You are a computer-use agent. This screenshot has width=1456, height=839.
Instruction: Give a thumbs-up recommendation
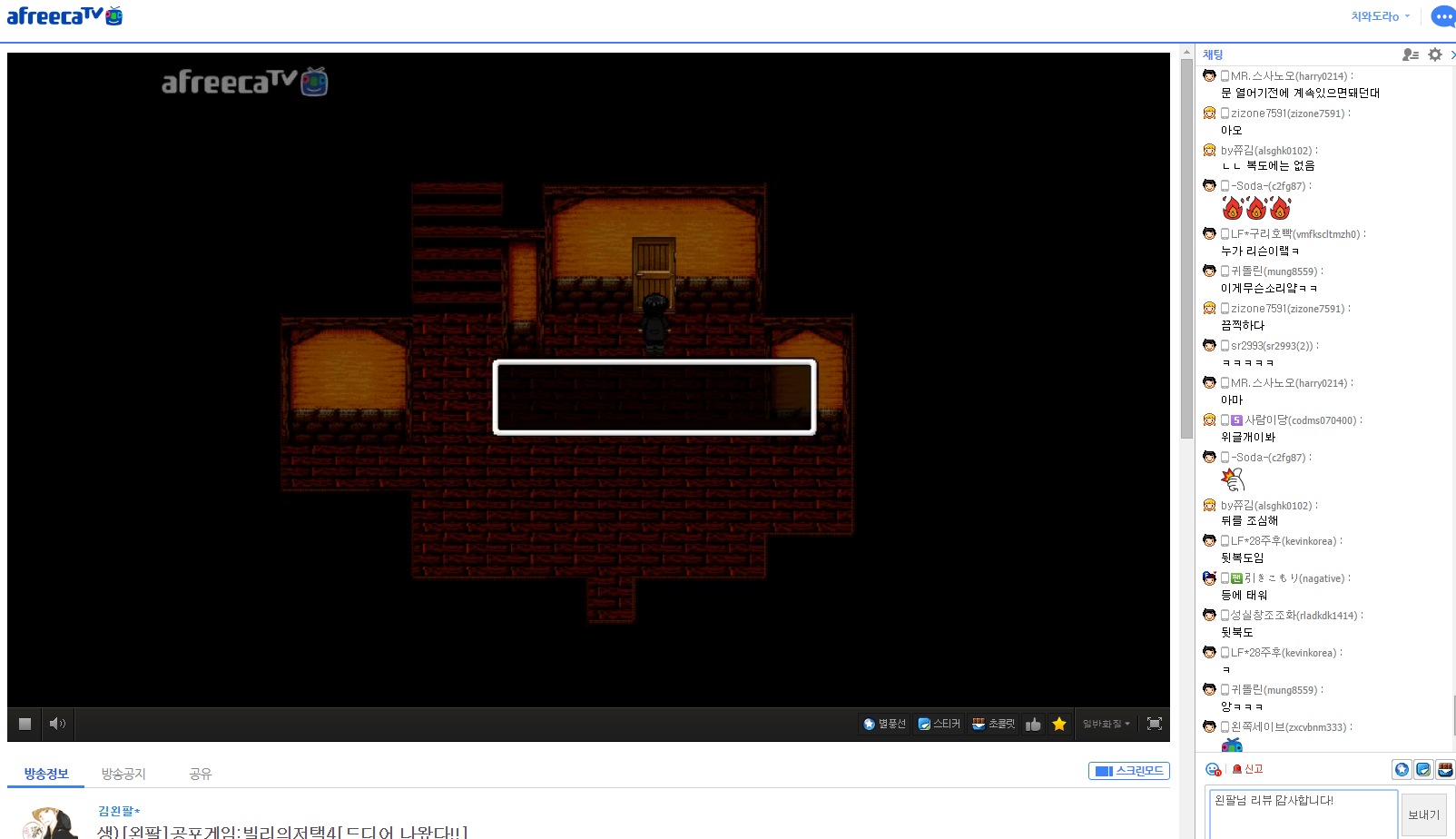1033,724
